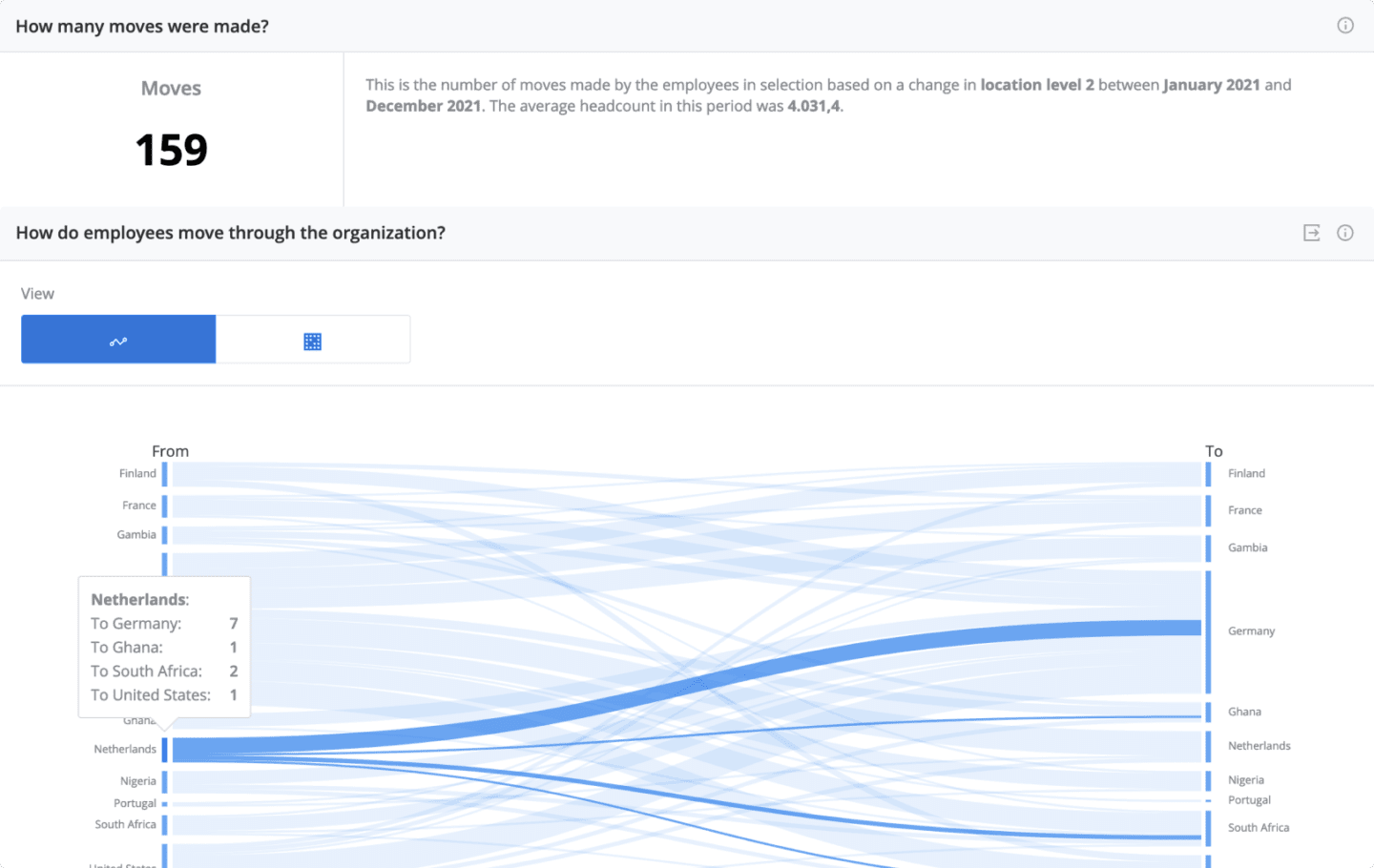1374x868 pixels.
Task: Open the info icon on the Sankey panel
Action: click(x=1345, y=232)
